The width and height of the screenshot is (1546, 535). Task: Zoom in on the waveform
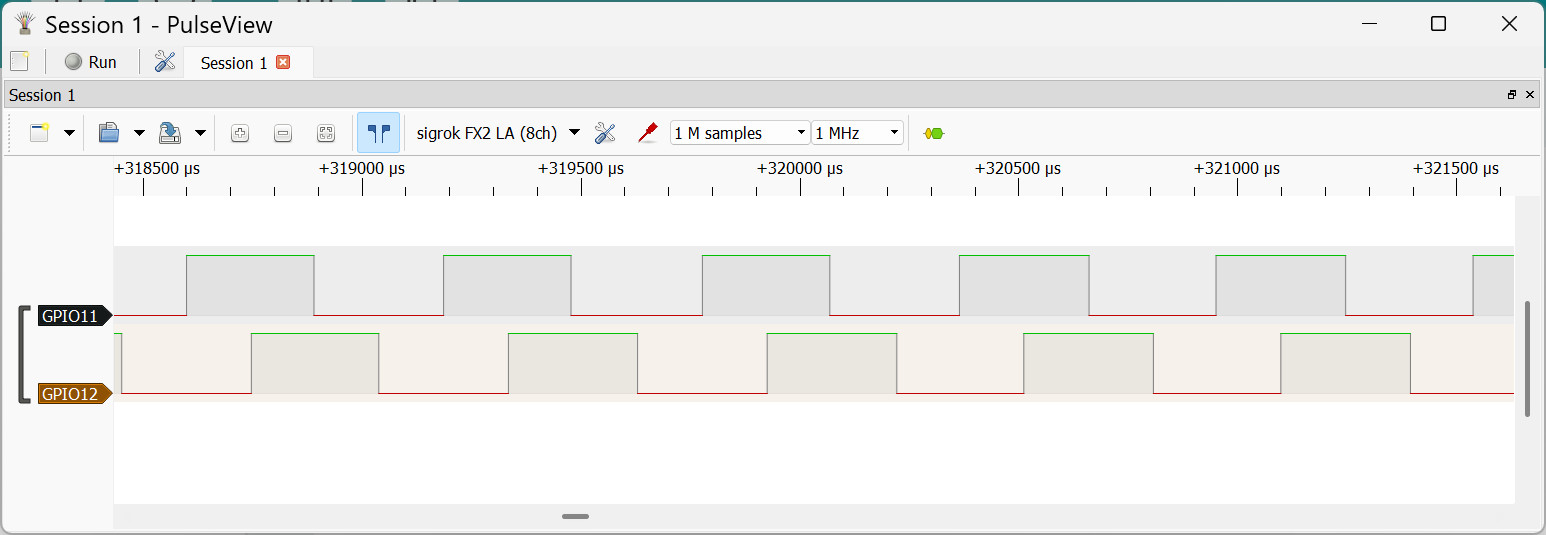(x=240, y=133)
